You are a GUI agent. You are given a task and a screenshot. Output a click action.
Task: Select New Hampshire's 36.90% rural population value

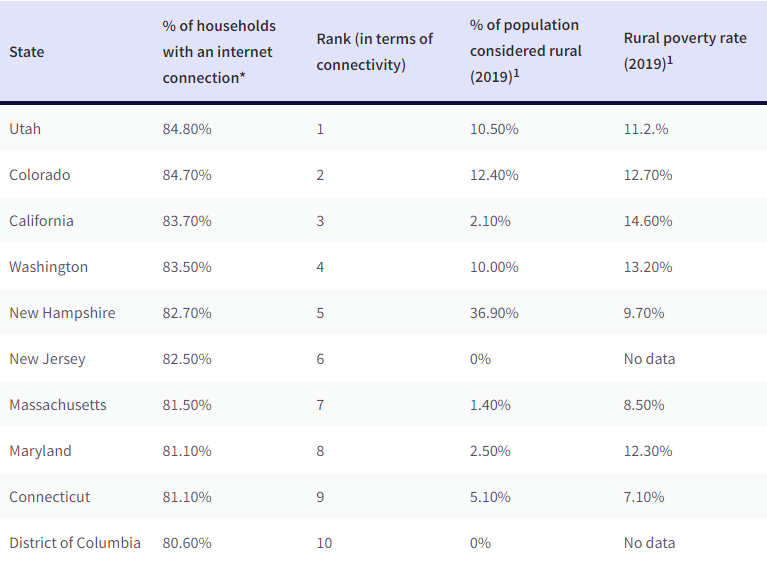(494, 313)
